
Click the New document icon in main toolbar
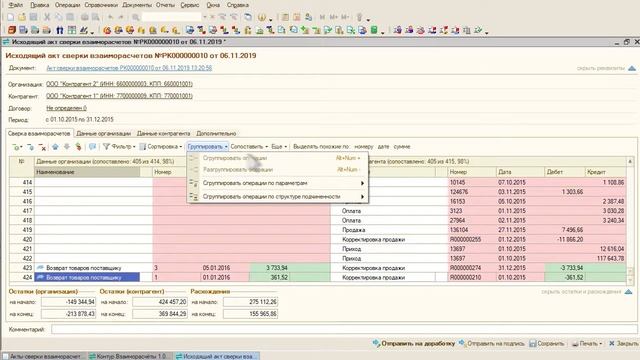point(11,17)
